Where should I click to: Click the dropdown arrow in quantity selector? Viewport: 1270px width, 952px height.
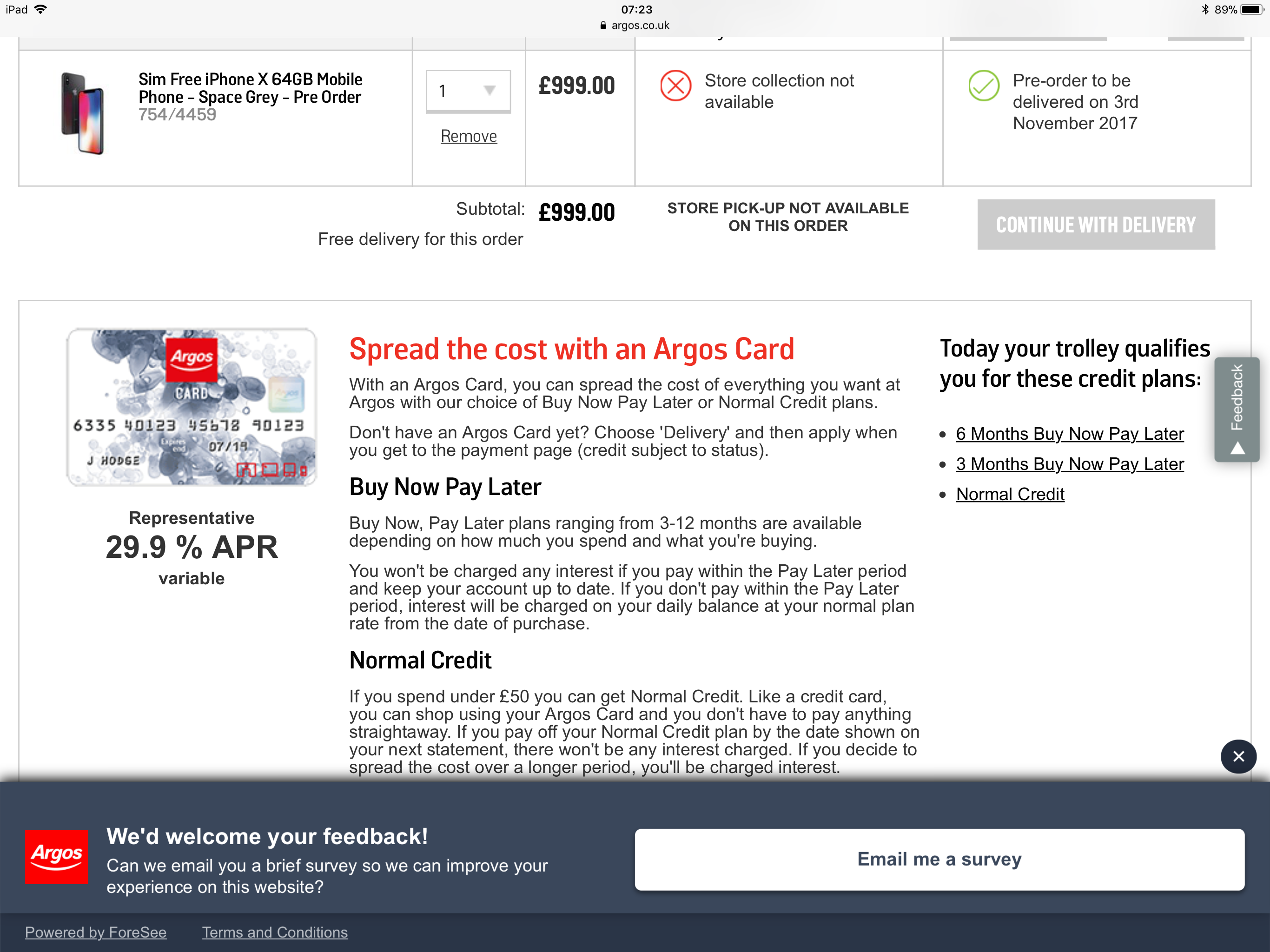point(489,90)
